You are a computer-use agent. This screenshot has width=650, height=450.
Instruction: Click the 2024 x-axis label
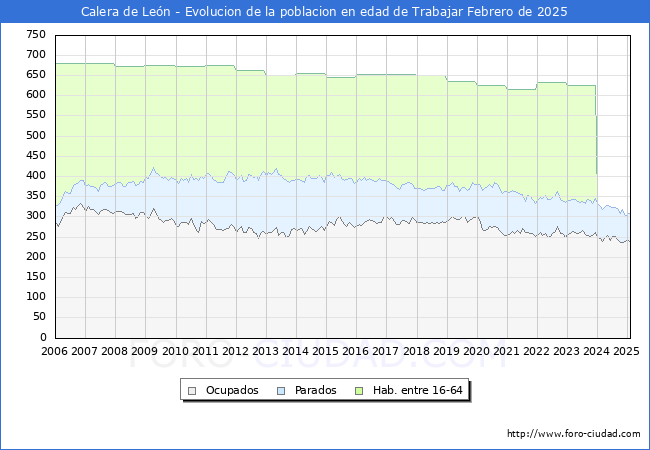(597, 351)
